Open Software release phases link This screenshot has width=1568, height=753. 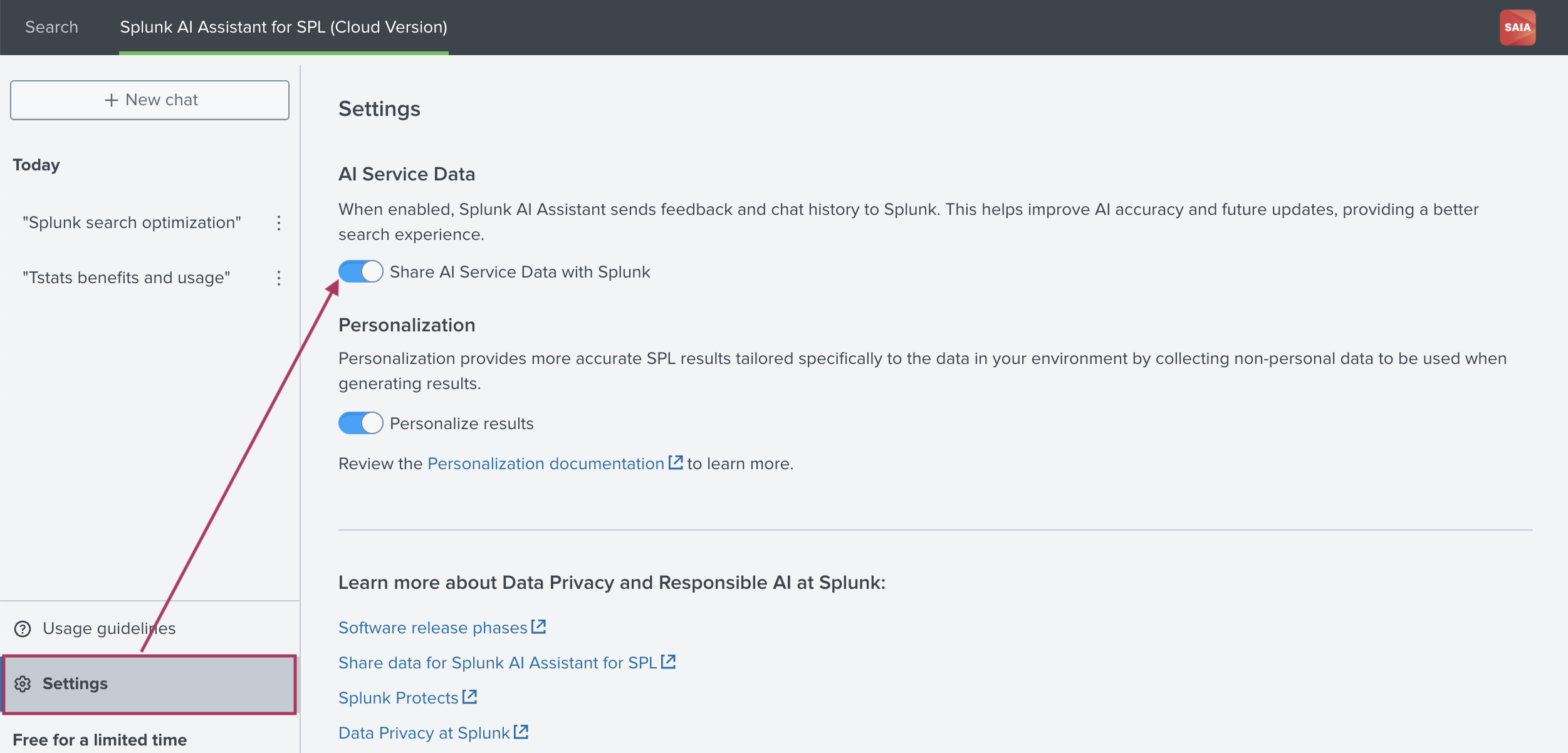click(x=433, y=628)
